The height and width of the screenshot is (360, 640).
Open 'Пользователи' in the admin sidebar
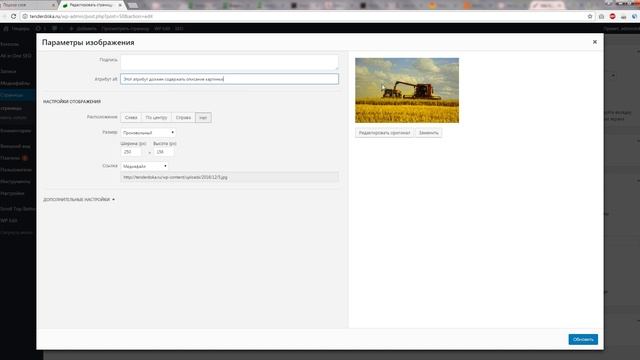(16, 170)
